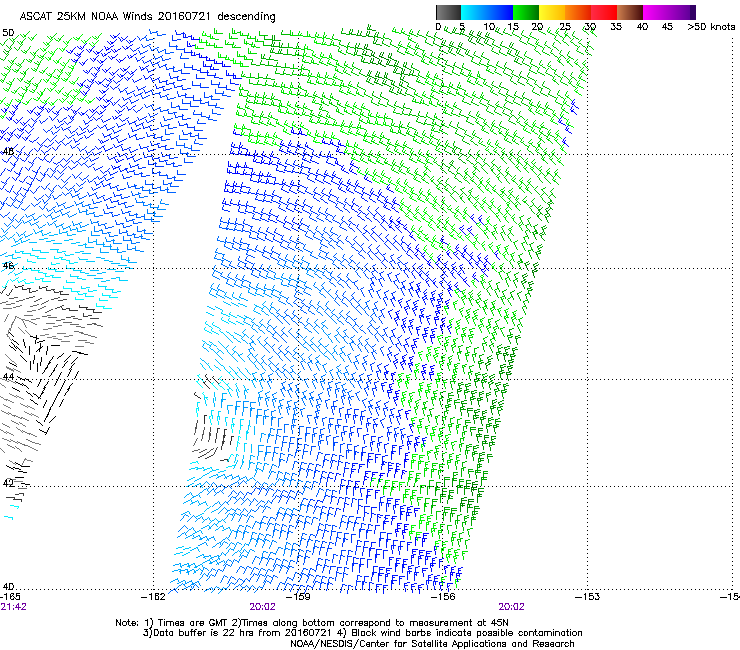The image size is (740, 650).
Task: Click the latitude label '48'
Action: coord(8,152)
